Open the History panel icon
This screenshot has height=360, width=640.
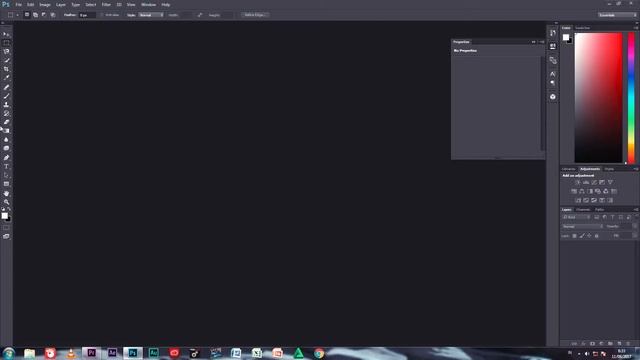[x=553, y=33]
